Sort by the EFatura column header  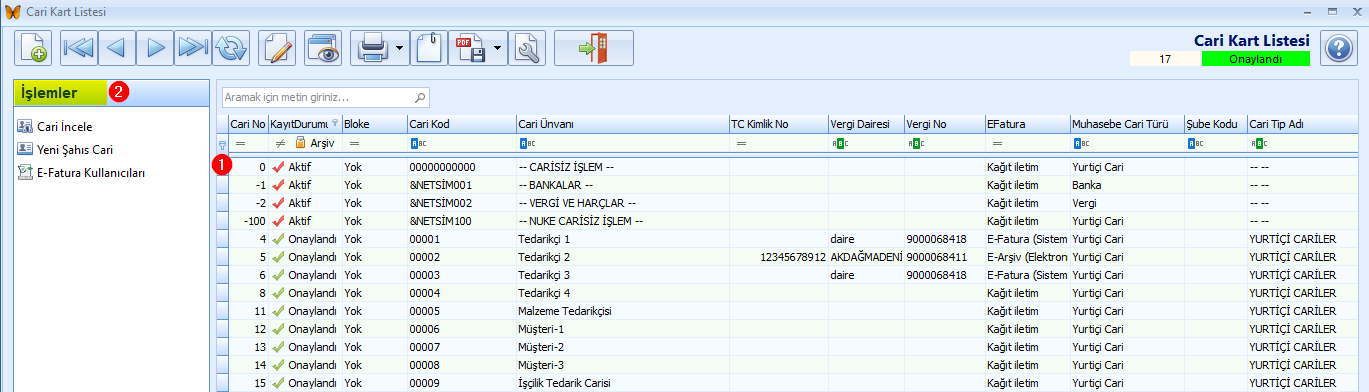coord(1026,124)
